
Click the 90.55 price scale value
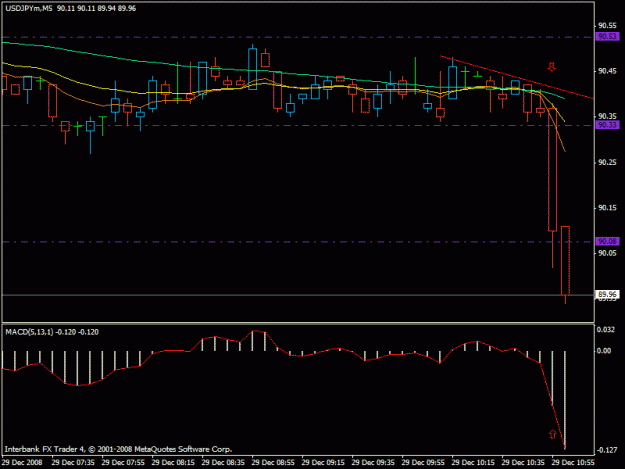click(607, 26)
